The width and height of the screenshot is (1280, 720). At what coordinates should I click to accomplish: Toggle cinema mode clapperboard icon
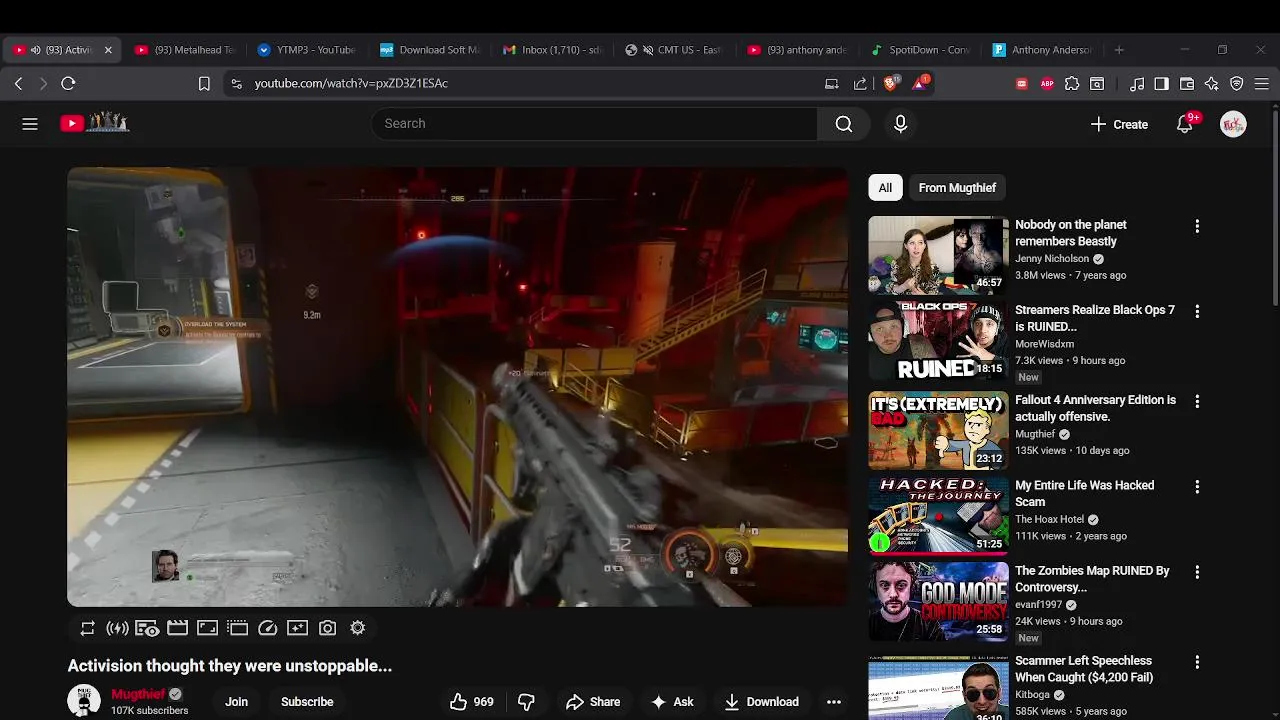coord(177,628)
